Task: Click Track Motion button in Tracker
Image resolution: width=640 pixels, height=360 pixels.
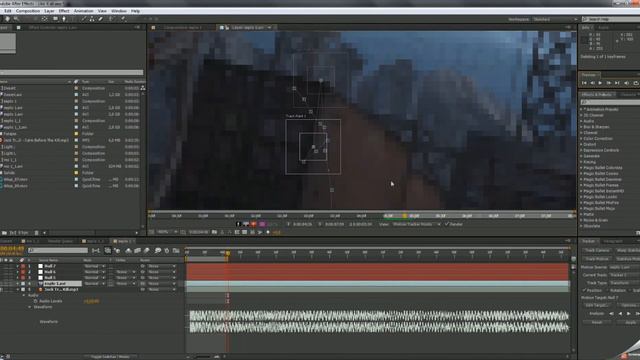Action: pos(598,259)
